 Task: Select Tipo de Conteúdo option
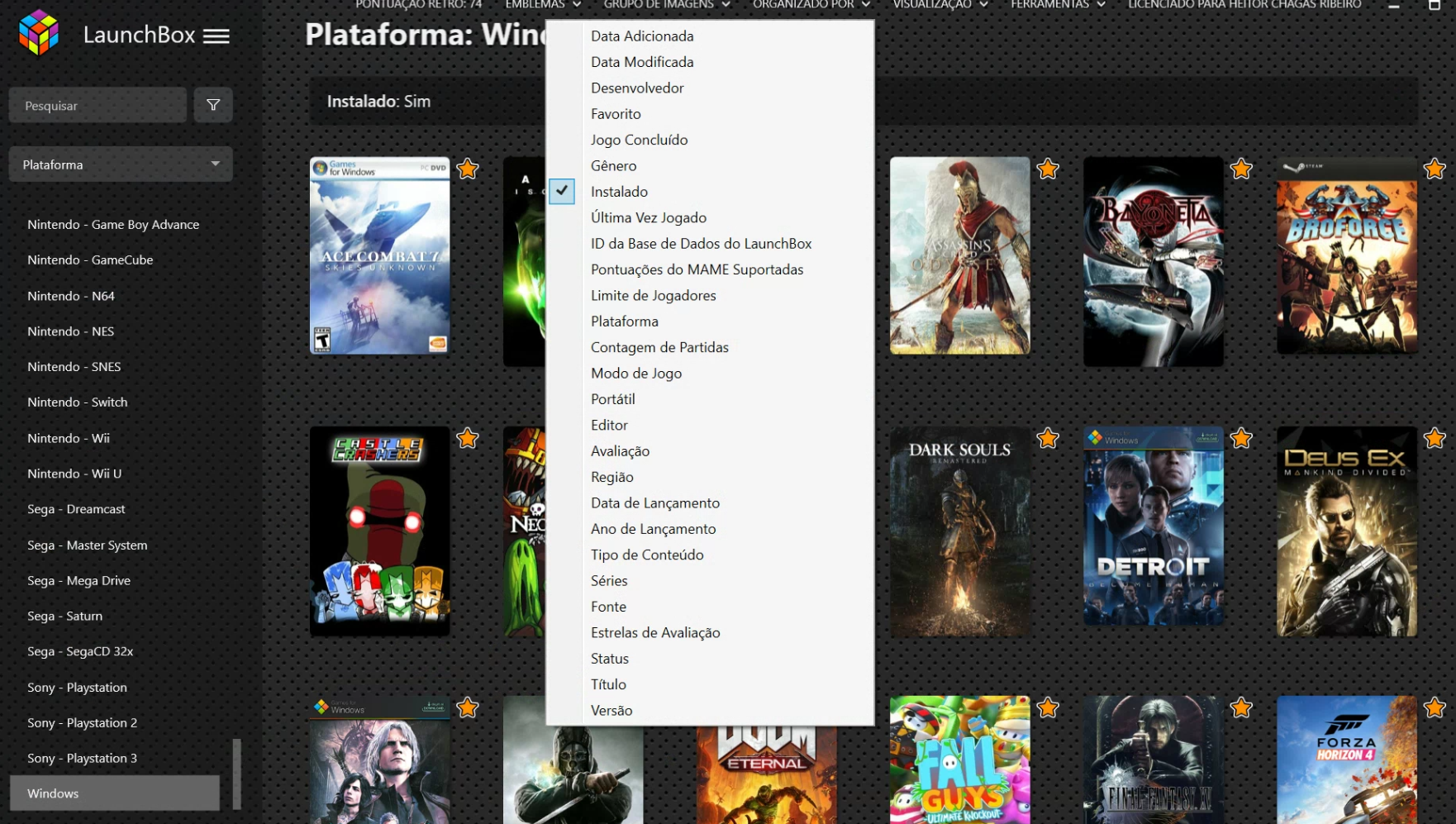coord(647,555)
